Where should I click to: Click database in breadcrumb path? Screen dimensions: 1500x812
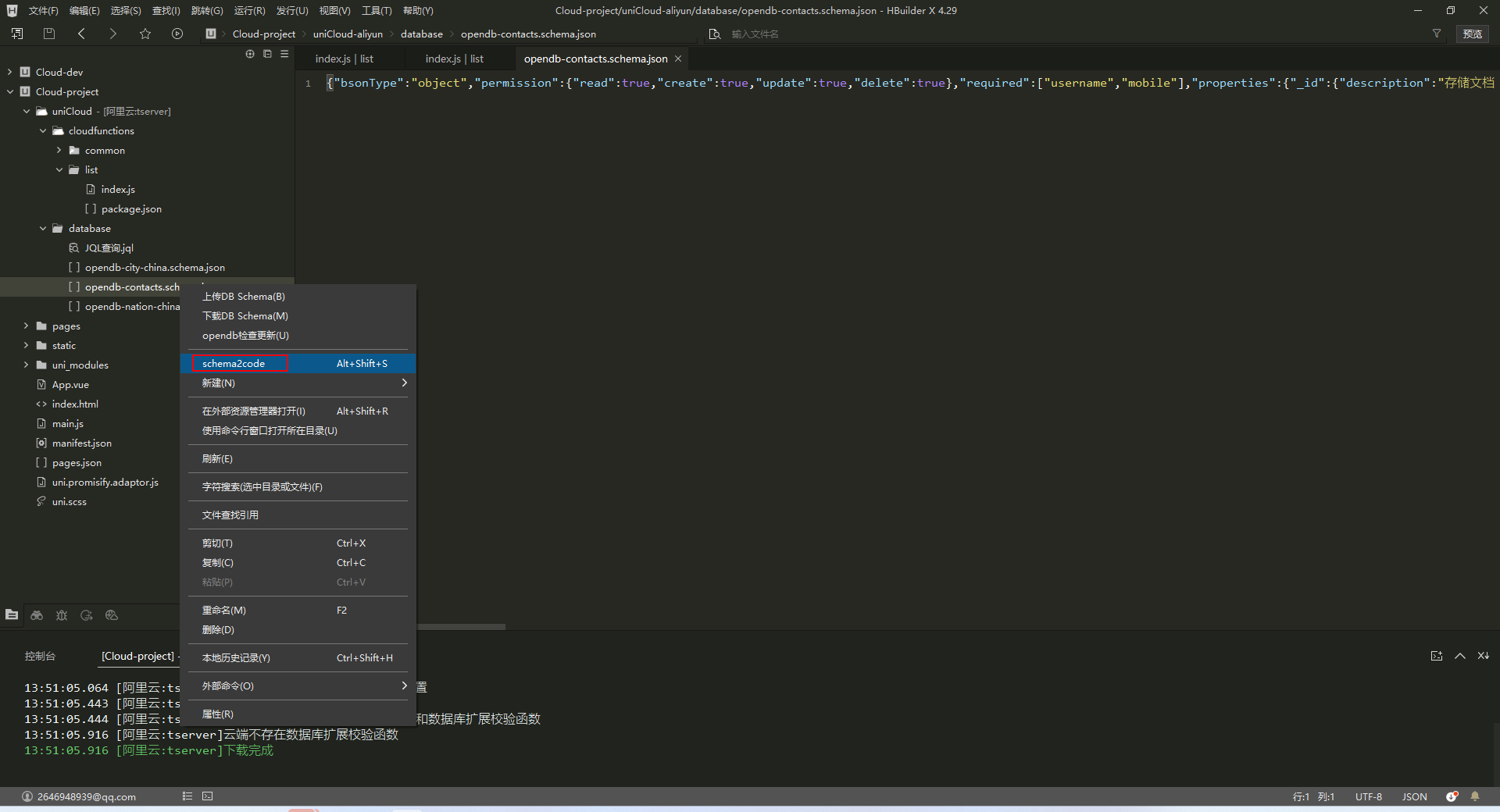point(422,34)
